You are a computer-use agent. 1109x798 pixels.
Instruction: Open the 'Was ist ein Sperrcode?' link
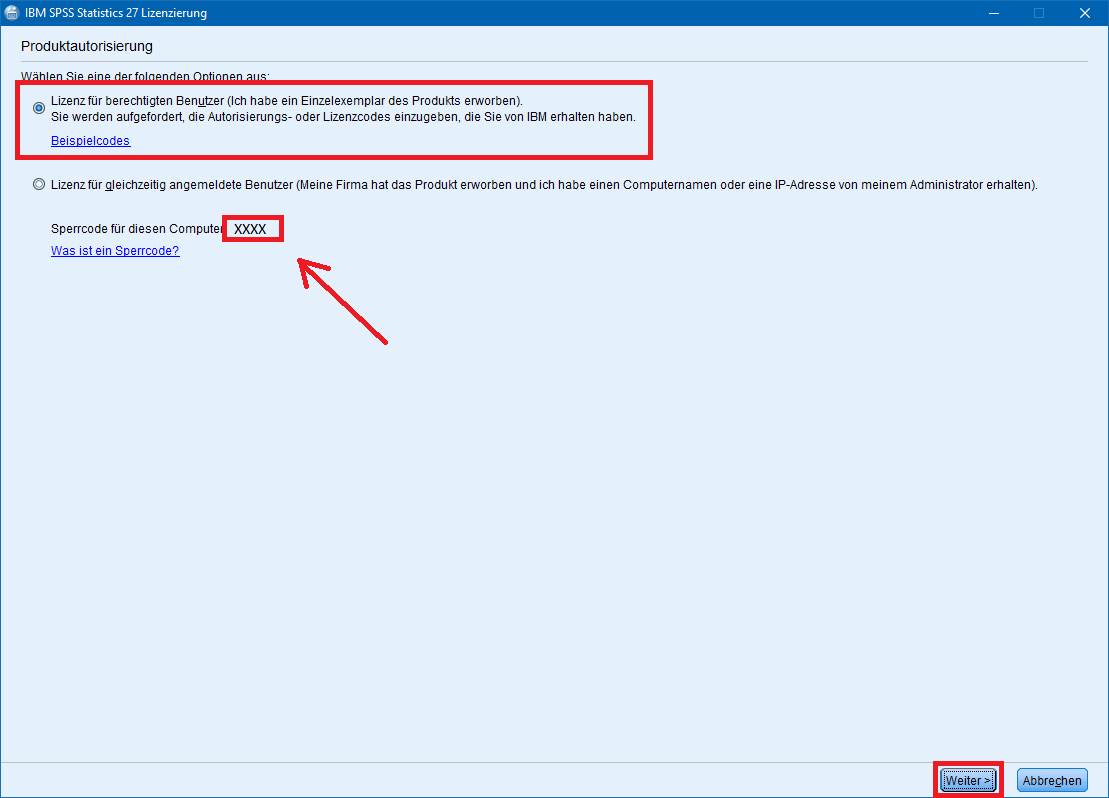click(x=115, y=251)
